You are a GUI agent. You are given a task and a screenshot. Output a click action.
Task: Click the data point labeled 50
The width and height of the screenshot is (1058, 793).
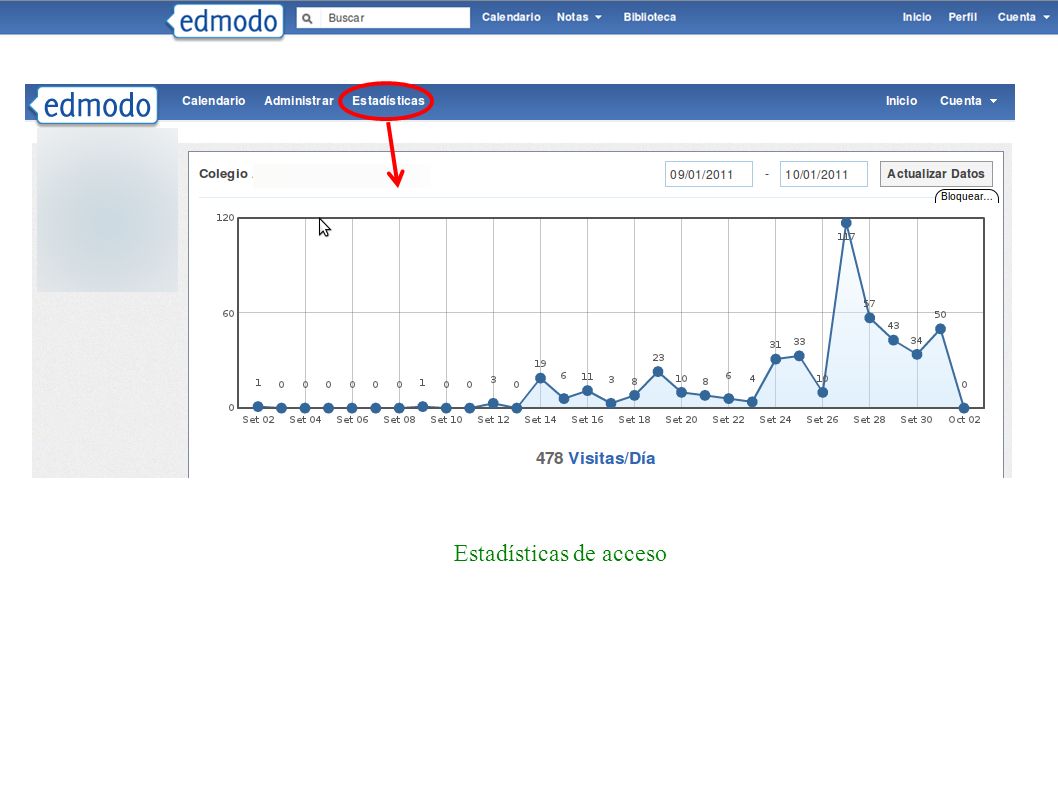click(940, 329)
